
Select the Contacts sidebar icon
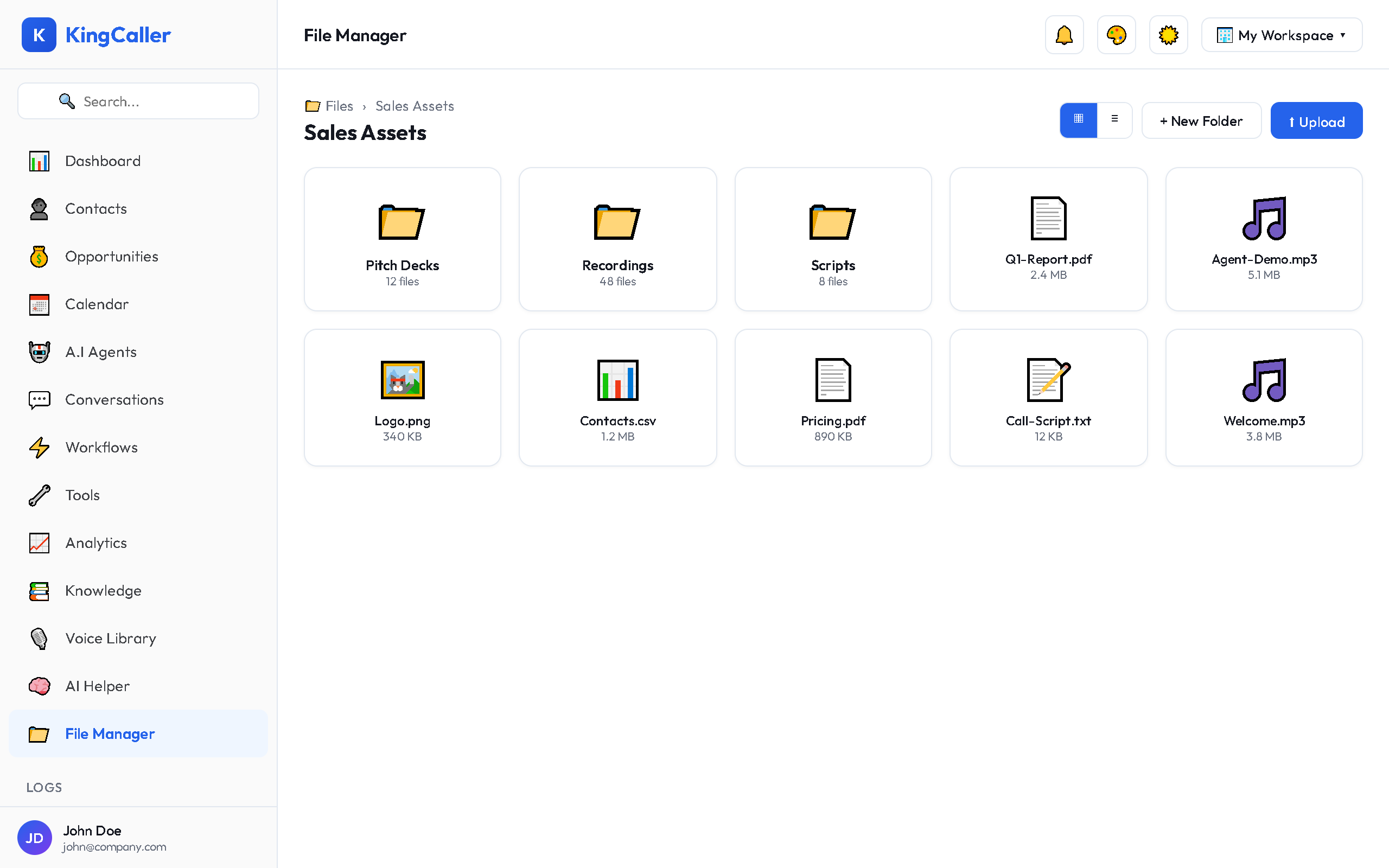click(39, 209)
